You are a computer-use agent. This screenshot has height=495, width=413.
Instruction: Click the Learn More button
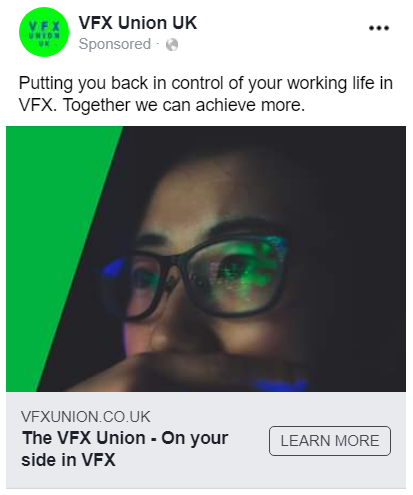coord(330,441)
